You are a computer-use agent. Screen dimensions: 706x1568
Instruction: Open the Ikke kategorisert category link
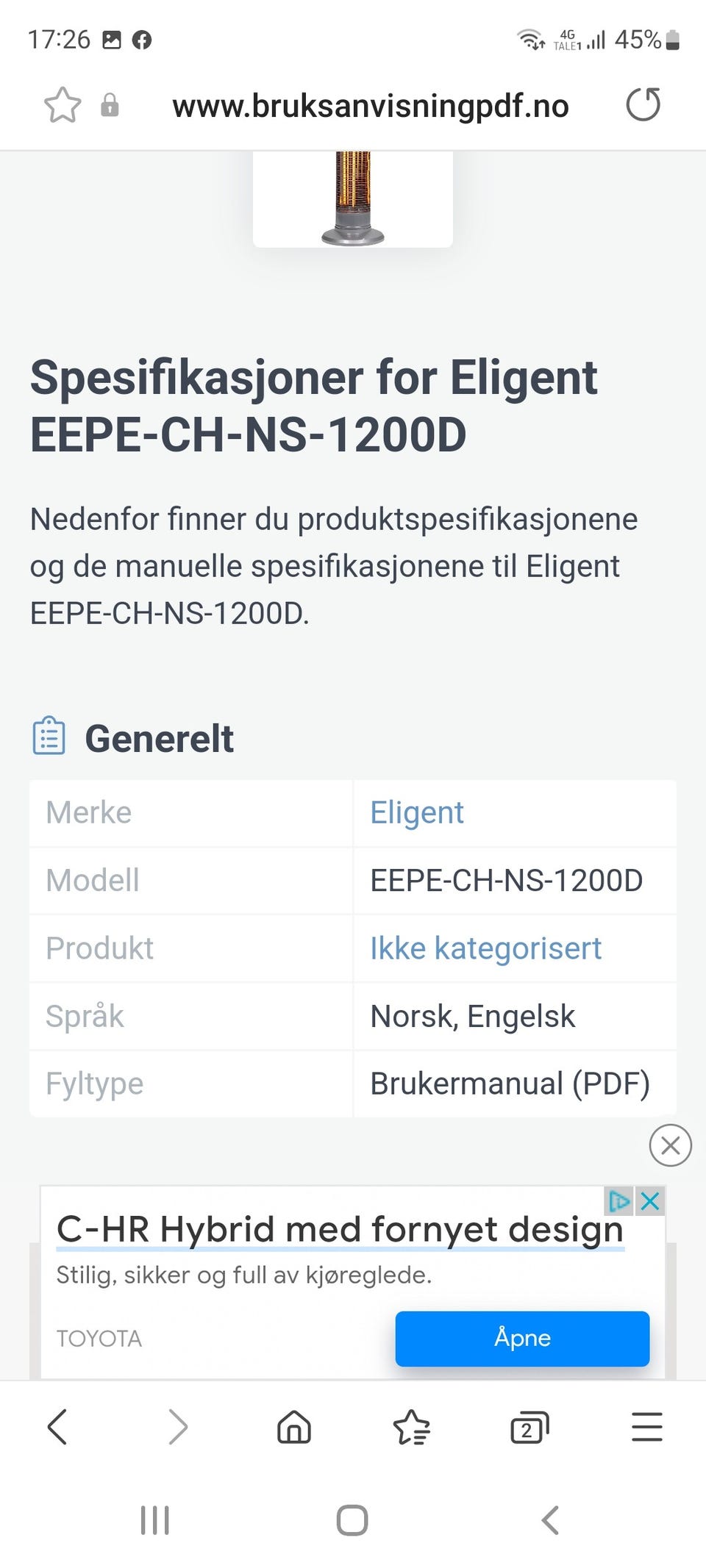point(485,948)
